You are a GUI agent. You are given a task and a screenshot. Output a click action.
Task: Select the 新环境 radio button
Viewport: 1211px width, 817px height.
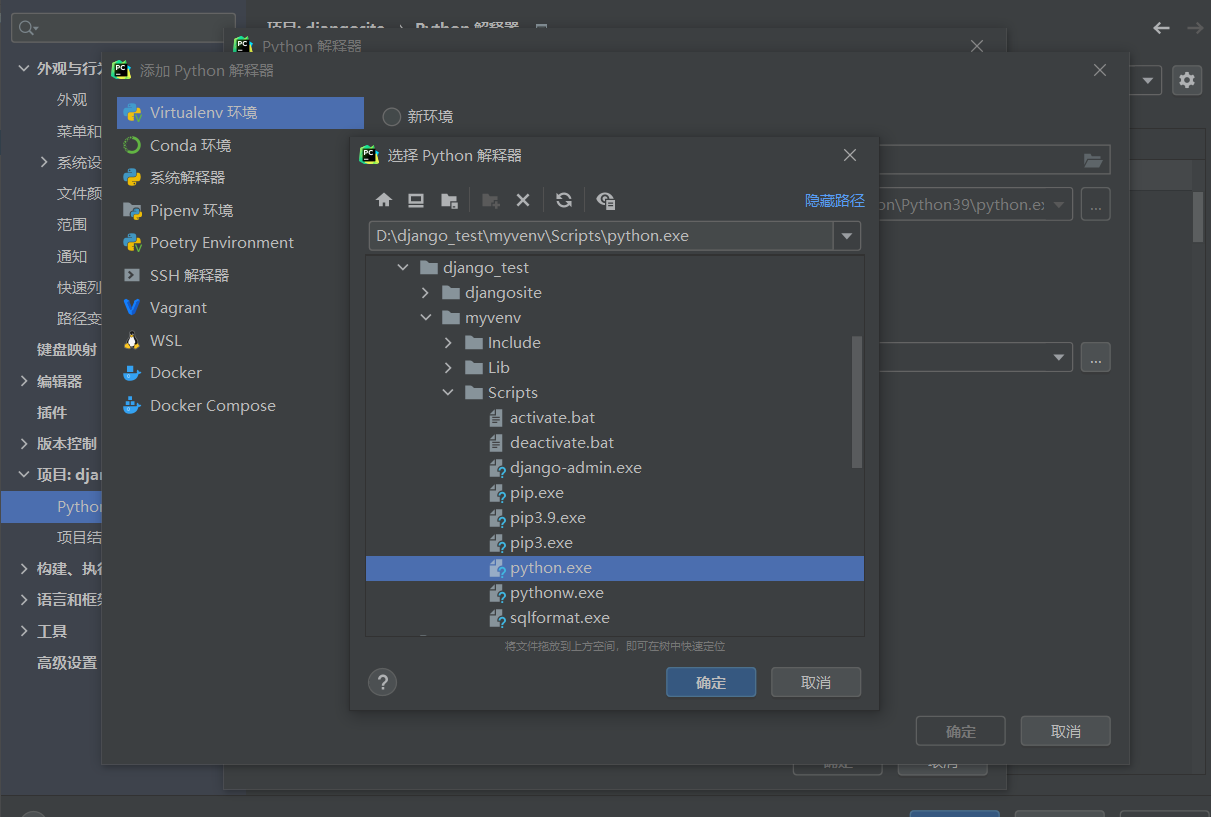(392, 117)
